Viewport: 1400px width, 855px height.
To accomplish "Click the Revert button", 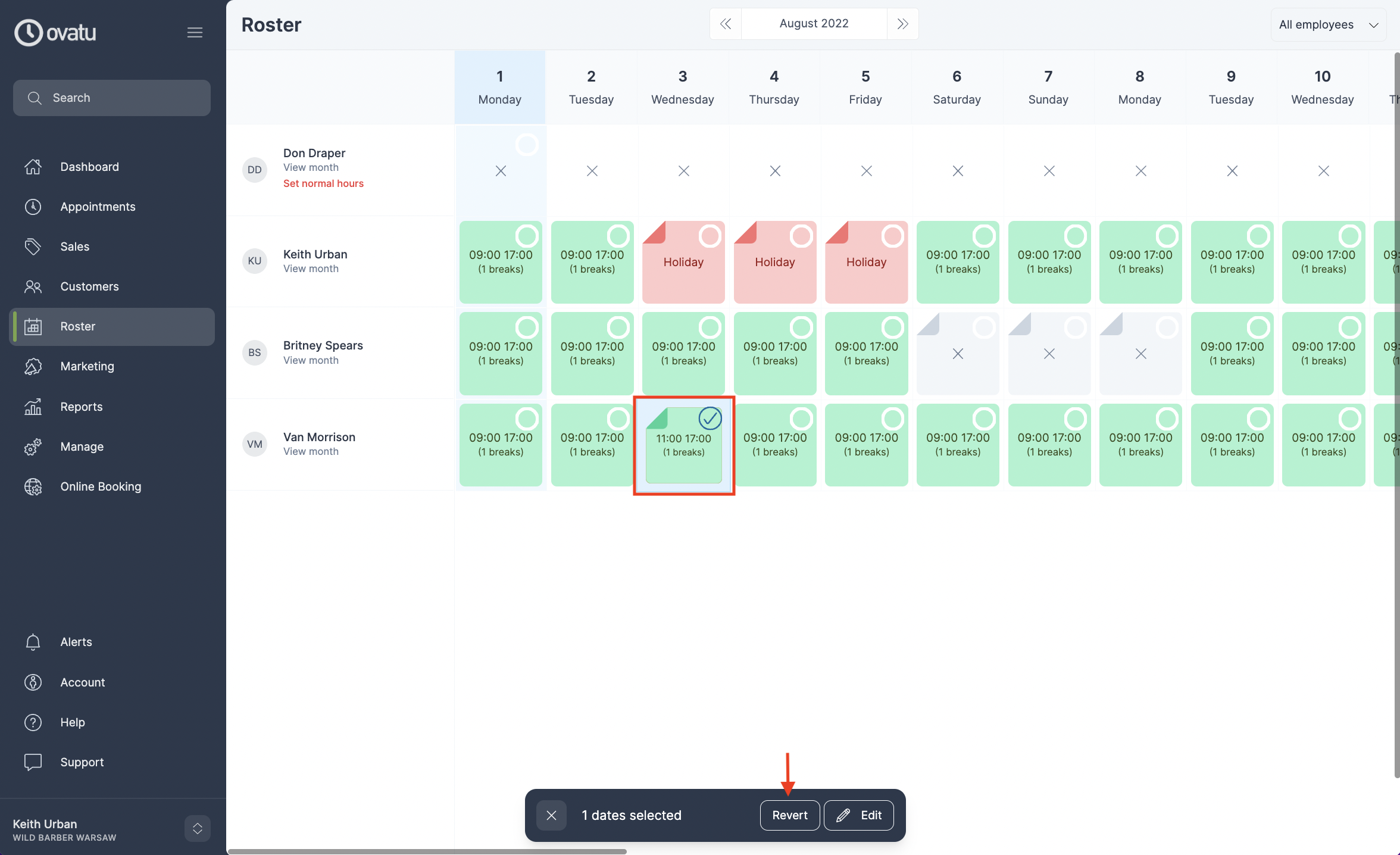I will pyautogui.click(x=789, y=815).
